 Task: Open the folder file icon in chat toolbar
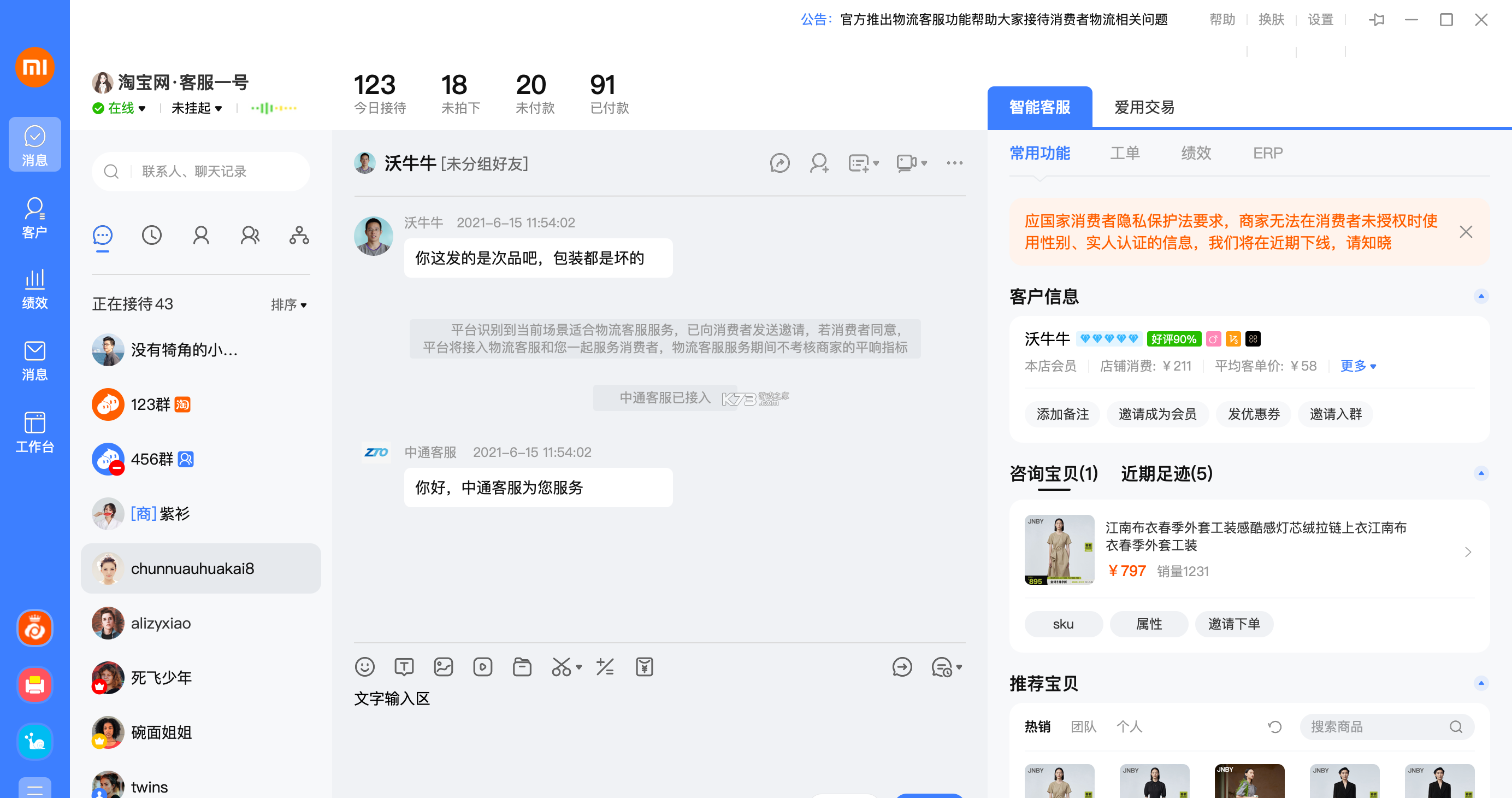click(522, 667)
